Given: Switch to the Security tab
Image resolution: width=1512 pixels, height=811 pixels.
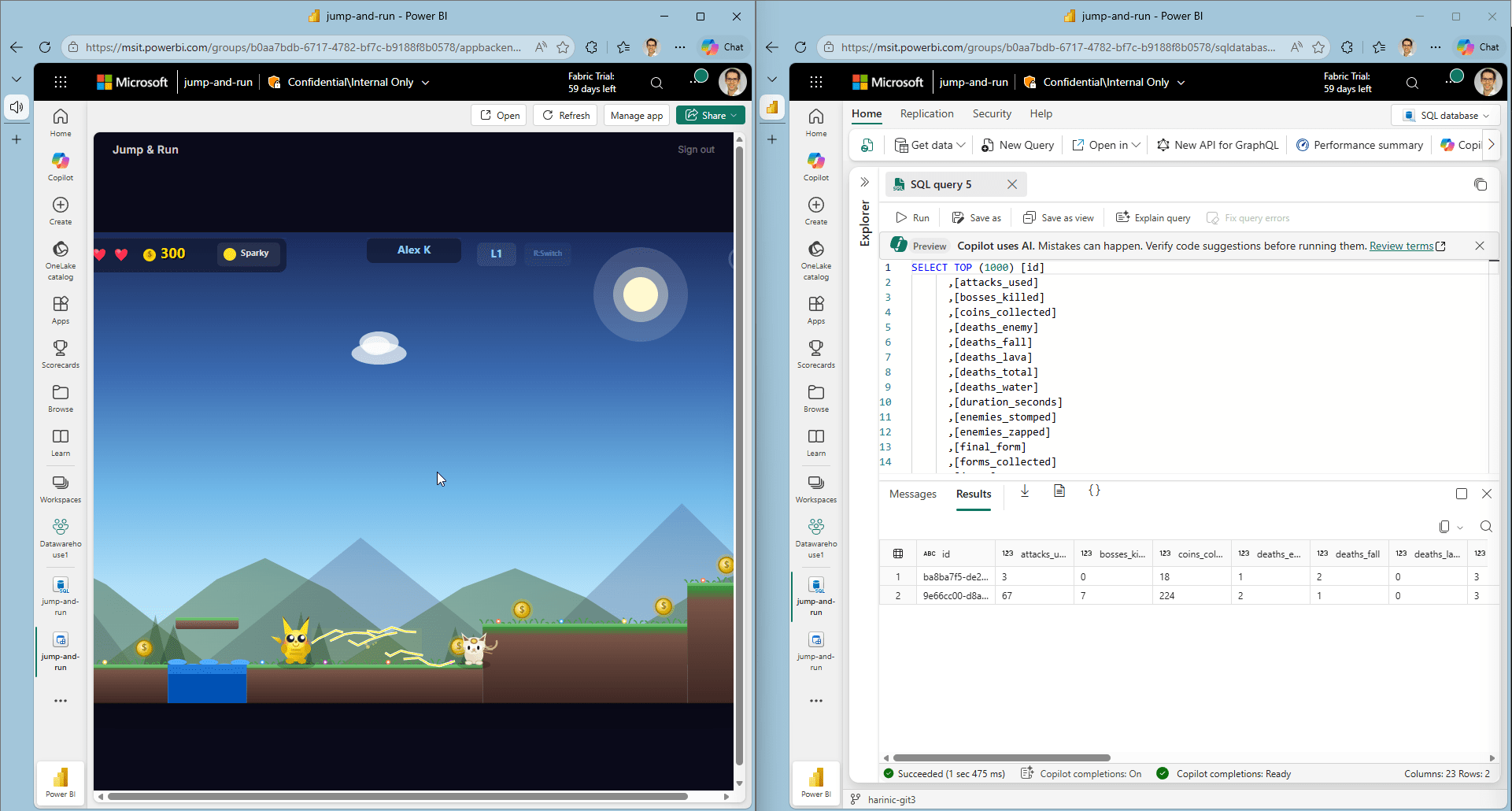Looking at the screenshot, I should point(992,113).
